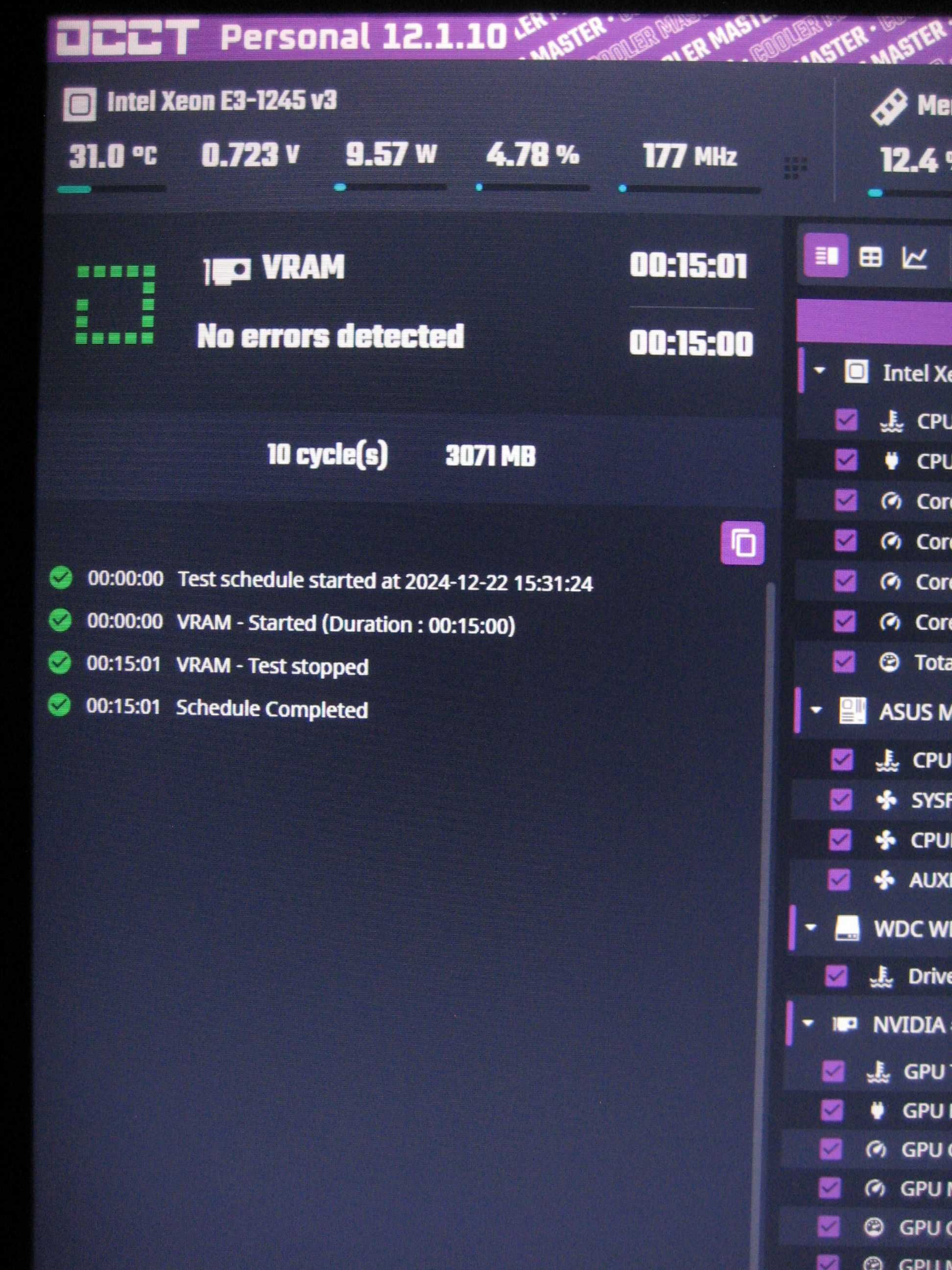The image size is (952, 1270).
Task: Uncheck the GPU T temperature checkbox
Action: click(x=833, y=1071)
